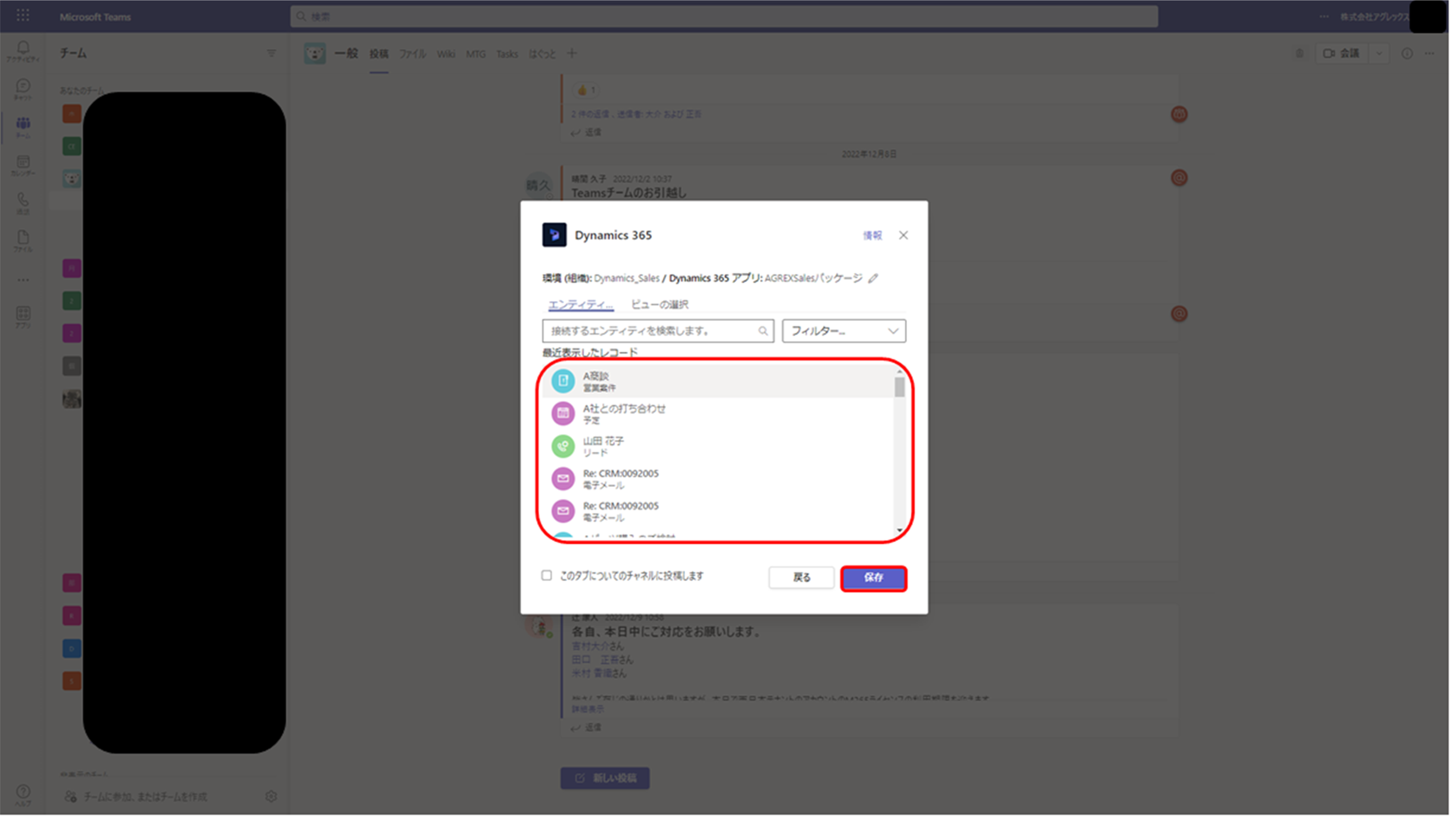Image resolution: width=1456 pixels, height=819 pixels.
Task: Click the magnifier icon in the entity search
Action: [x=764, y=332]
